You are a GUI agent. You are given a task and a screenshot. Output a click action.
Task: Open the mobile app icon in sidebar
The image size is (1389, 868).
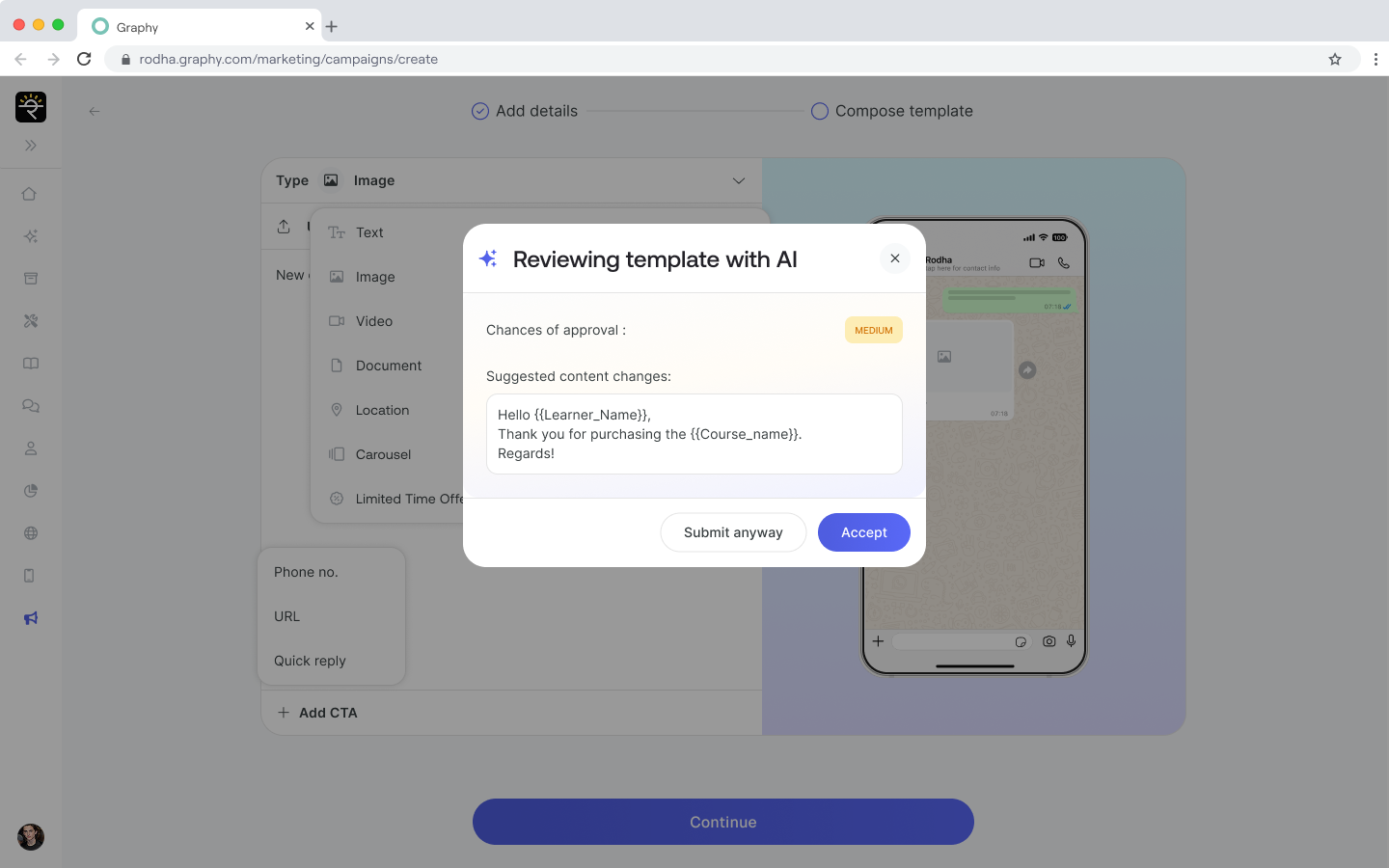30,576
